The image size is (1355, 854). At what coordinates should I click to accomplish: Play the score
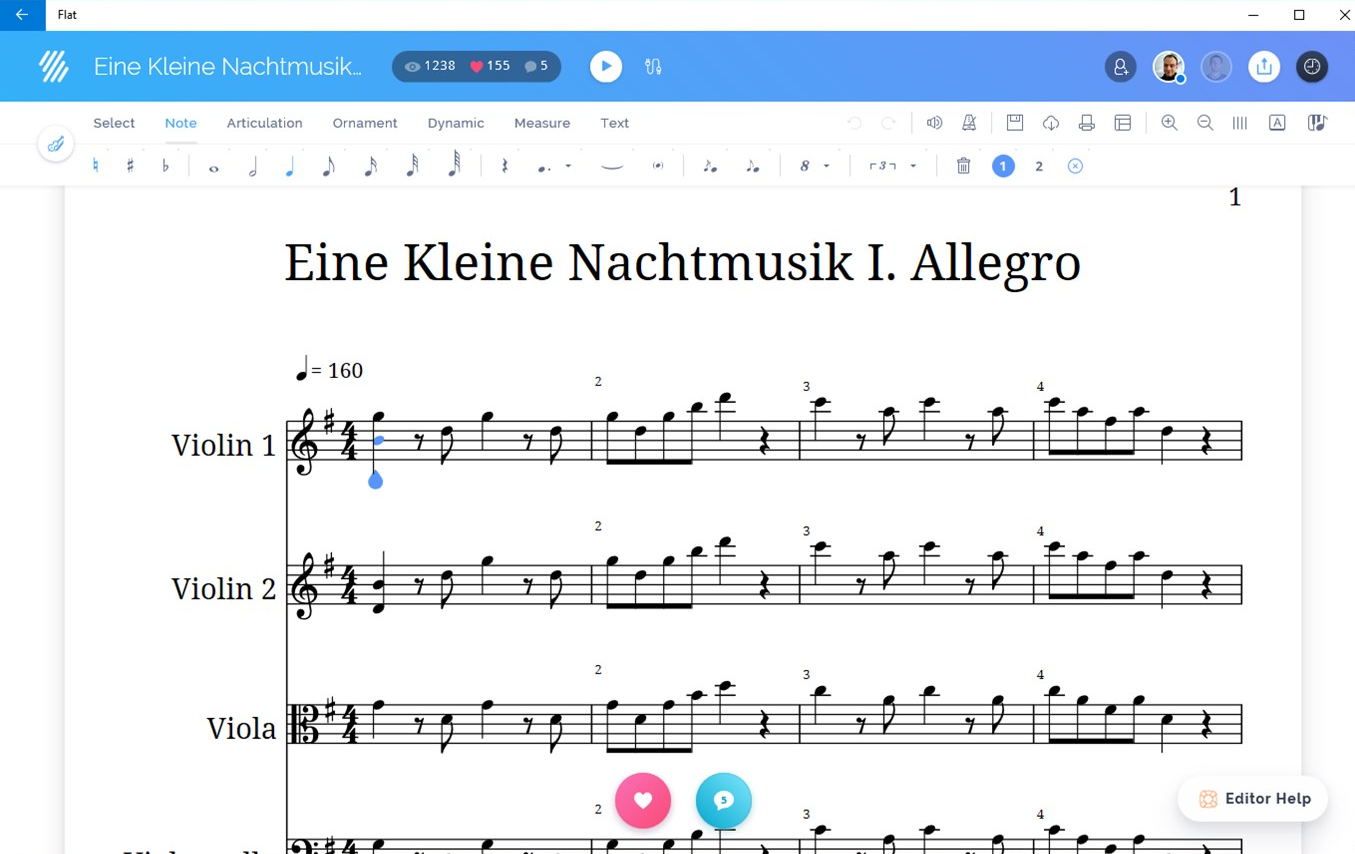606,66
